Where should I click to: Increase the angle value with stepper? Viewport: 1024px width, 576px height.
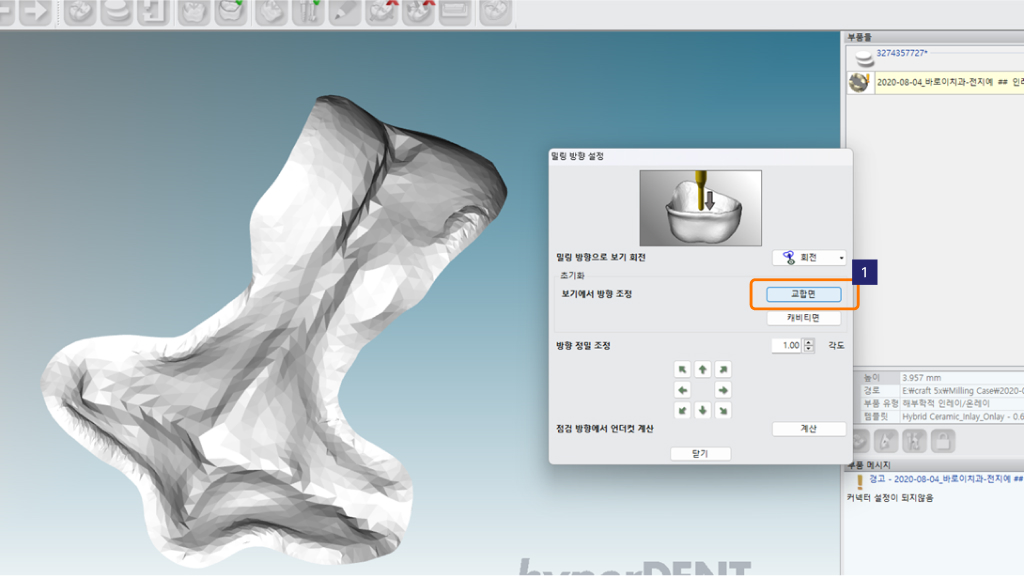[x=808, y=342]
